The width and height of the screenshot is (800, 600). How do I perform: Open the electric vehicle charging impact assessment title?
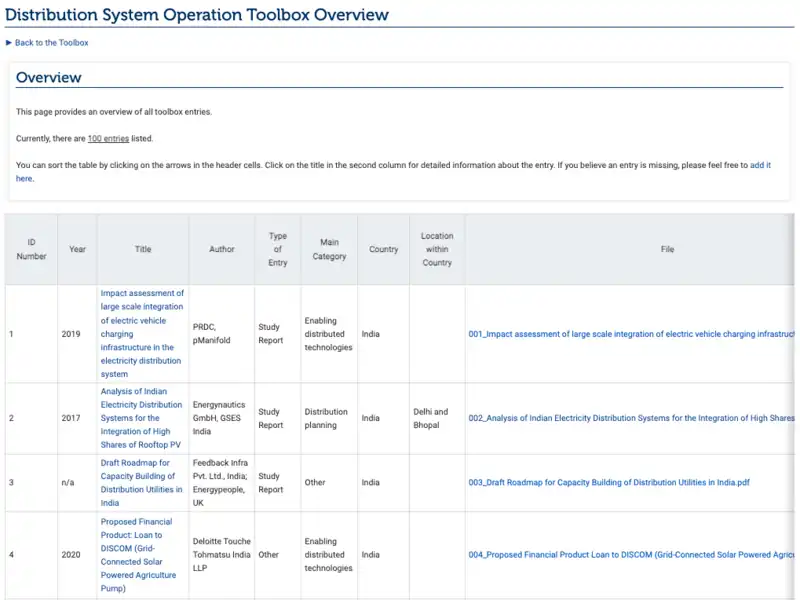coord(142,334)
